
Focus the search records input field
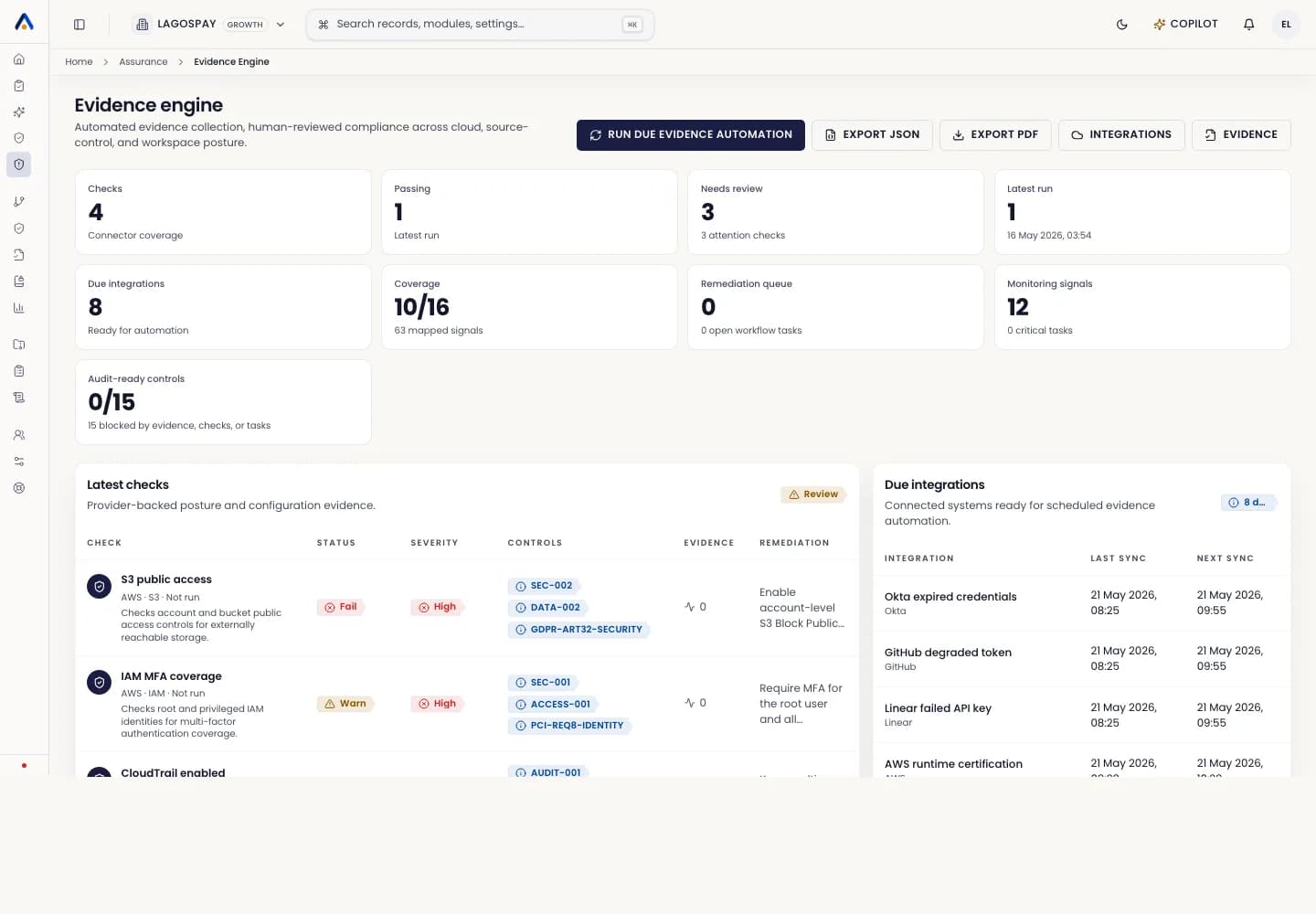pyautogui.click(x=480, y=25)
